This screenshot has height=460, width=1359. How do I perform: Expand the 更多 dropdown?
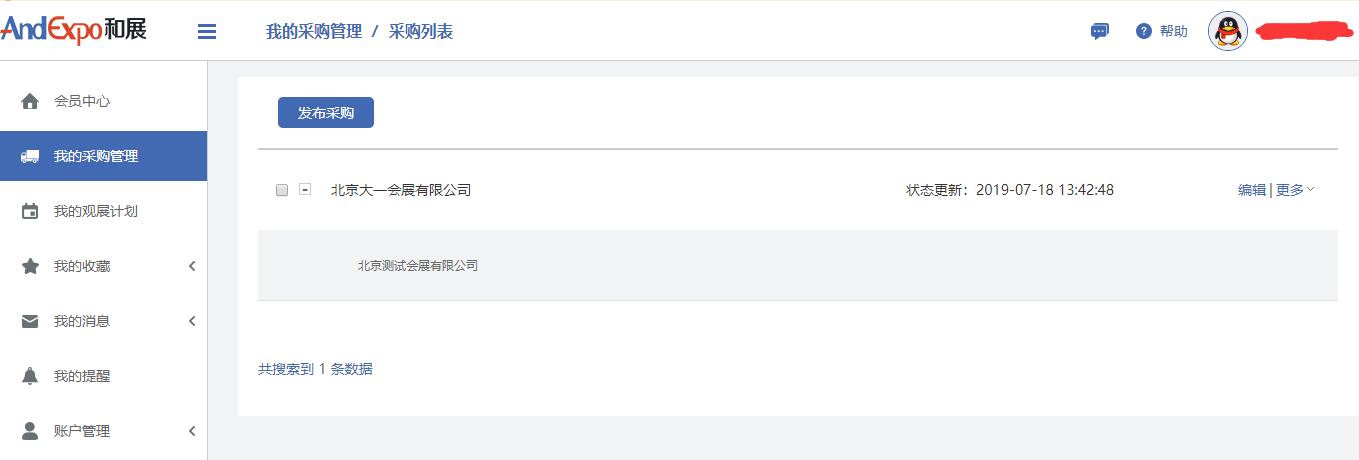point(1295,190)
